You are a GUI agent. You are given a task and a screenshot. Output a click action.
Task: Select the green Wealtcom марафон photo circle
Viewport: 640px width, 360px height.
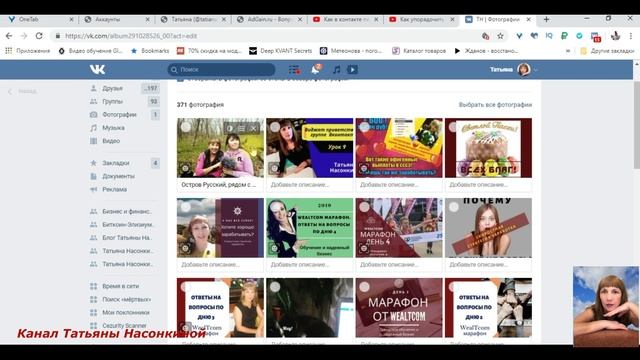pyautogui.click(x=275, y=207)
